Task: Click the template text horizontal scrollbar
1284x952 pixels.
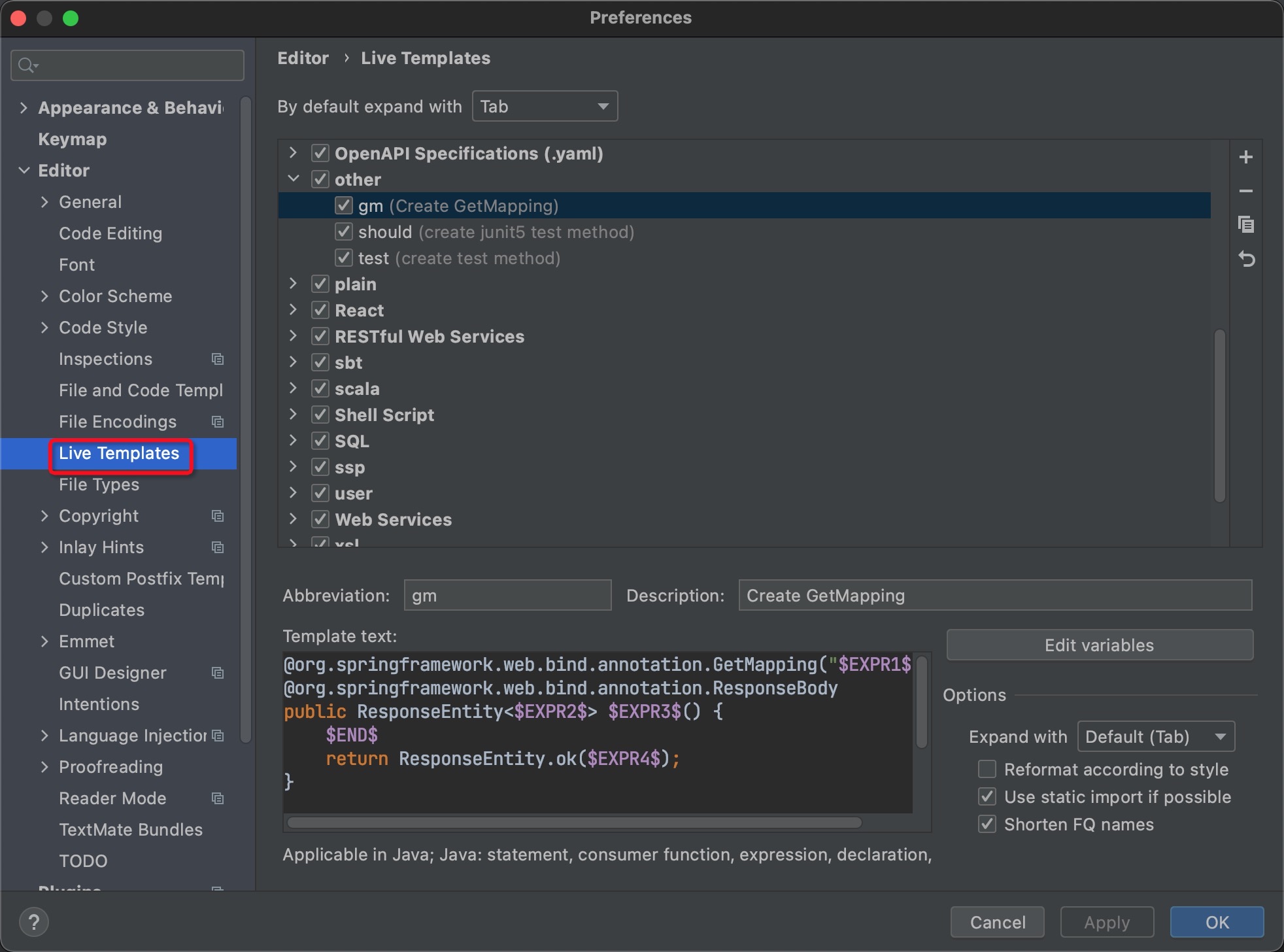Action: [x=575, y=823]
